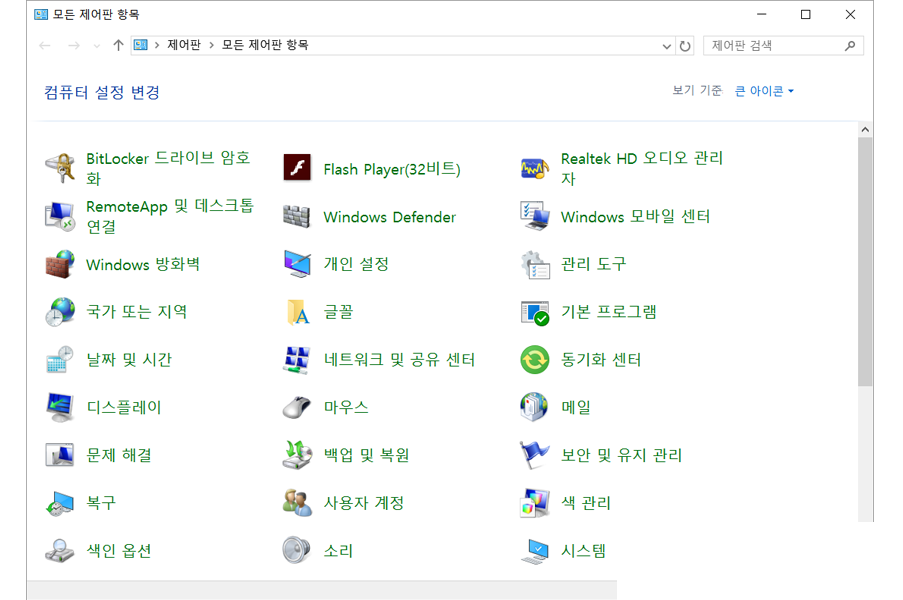Open 국가 또는 지역 globe icon
The width and height of the screenshot is (903, 600).
pos(60,312)
